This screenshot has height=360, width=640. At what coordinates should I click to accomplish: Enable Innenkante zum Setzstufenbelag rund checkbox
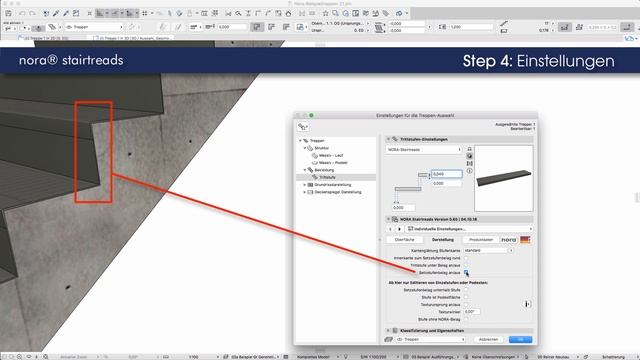[466, 258]
